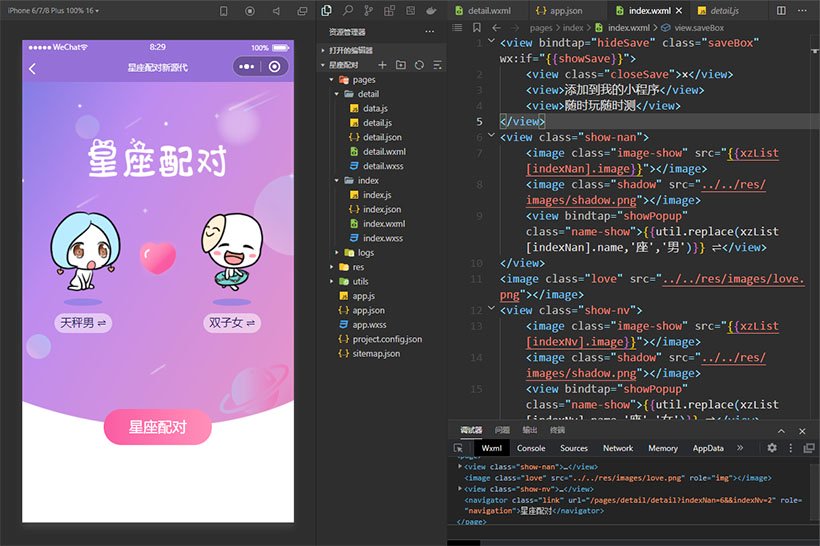Open index.wxss in the file tree

click(x=383, y=238)
